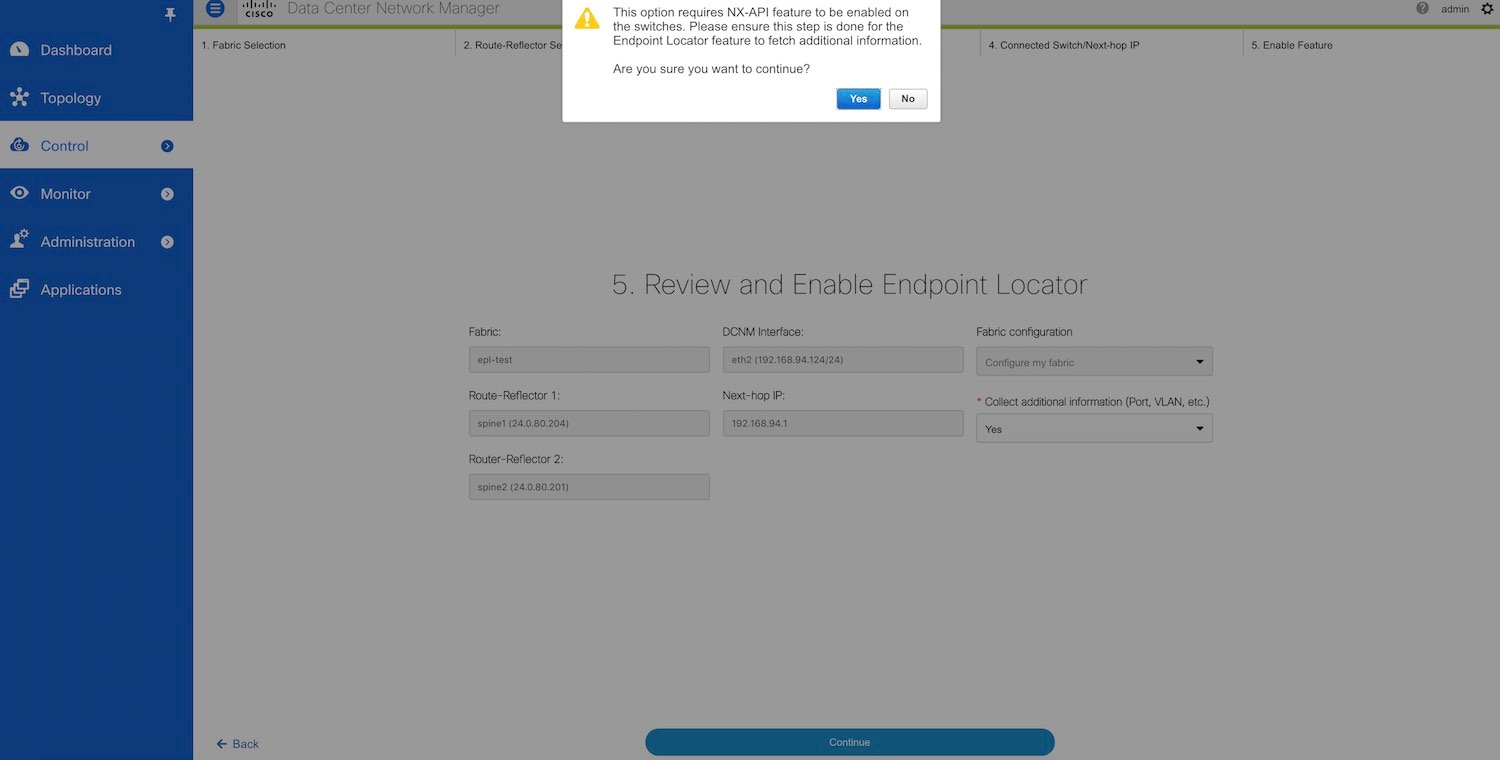
Task: Click the Control cloud icon
Action: 19,145
